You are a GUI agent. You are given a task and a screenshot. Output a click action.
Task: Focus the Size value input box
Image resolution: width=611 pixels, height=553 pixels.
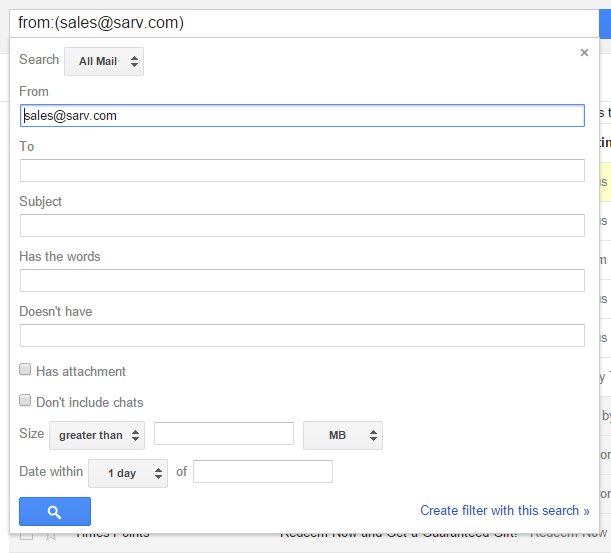(x=223, y=434)
